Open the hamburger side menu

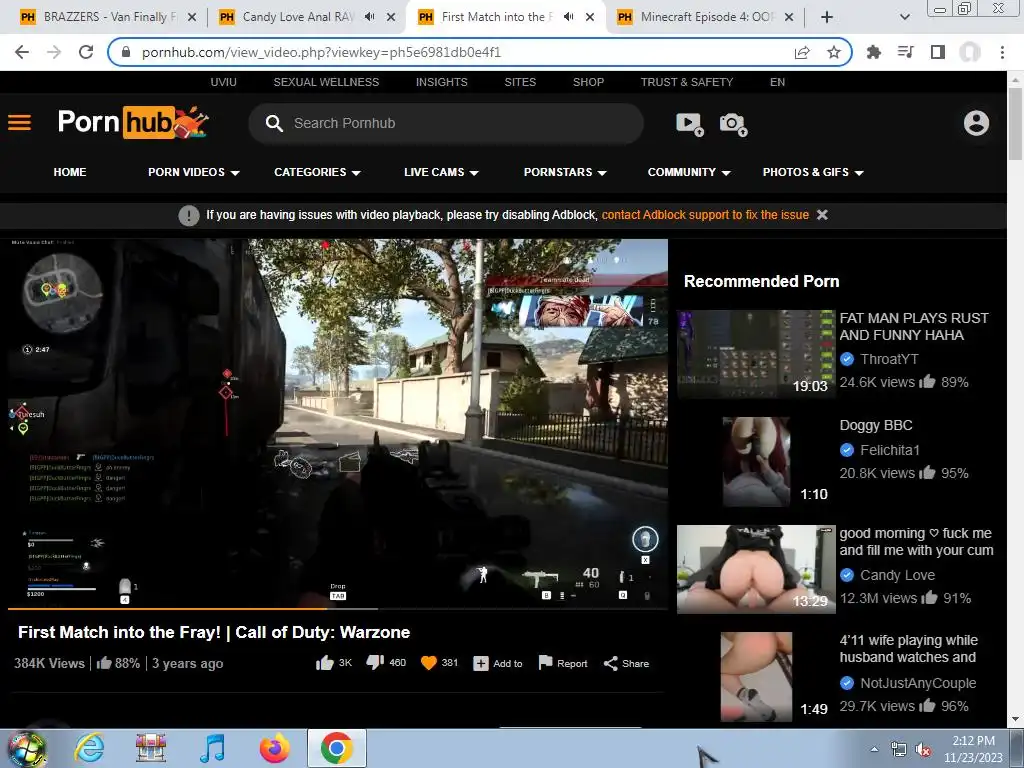20,123
